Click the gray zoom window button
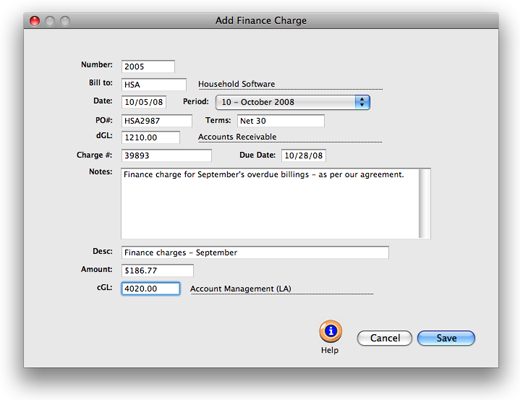This screenshot has height=400, width=520. point(65,21)
